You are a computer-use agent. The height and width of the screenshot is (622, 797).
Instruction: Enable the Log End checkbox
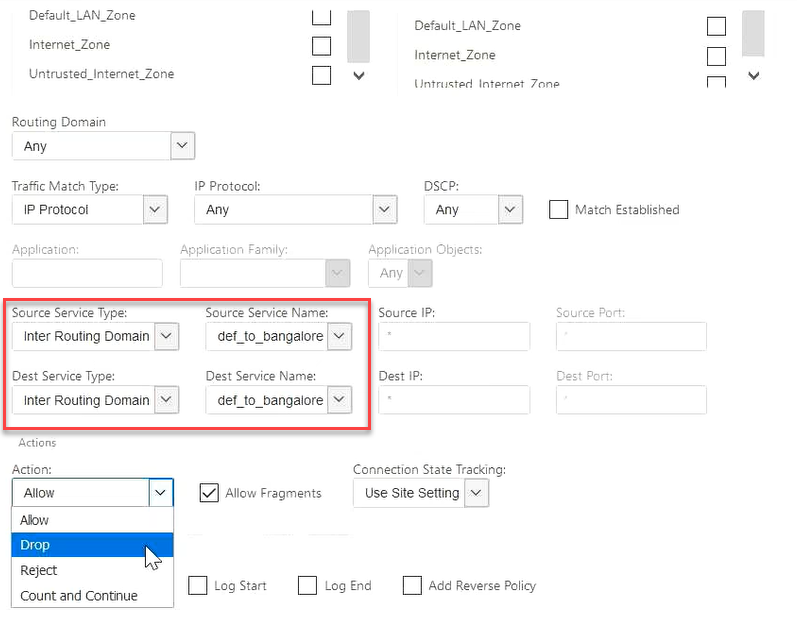click(x=308, y=585)
